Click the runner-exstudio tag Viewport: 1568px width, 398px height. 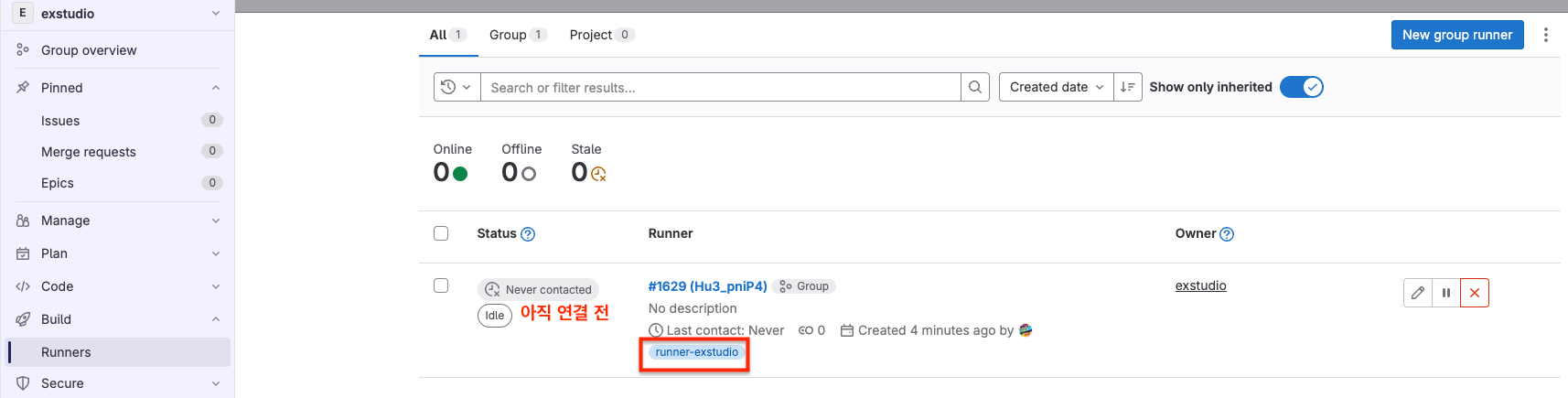pyautogui.click(x=696, y=352)
